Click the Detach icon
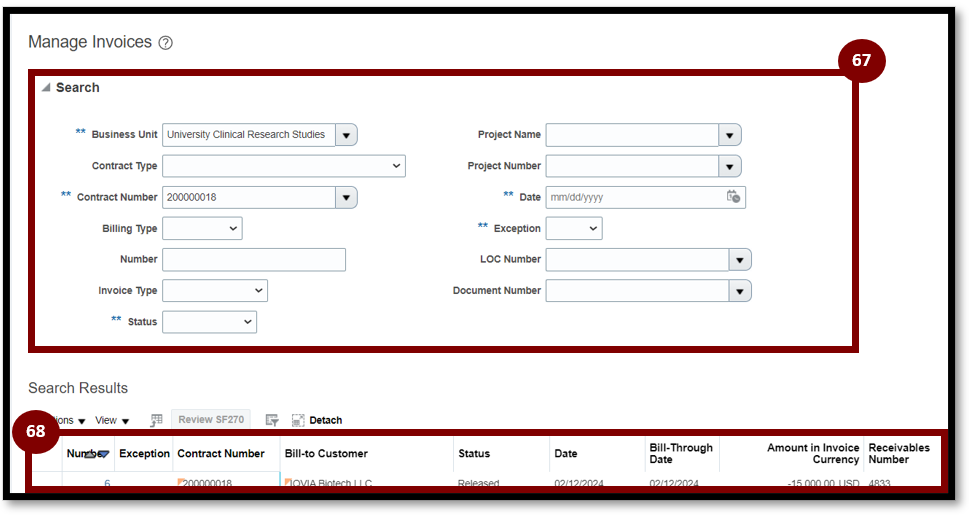The height and width of the screenshot is (515, 969). 298,420
